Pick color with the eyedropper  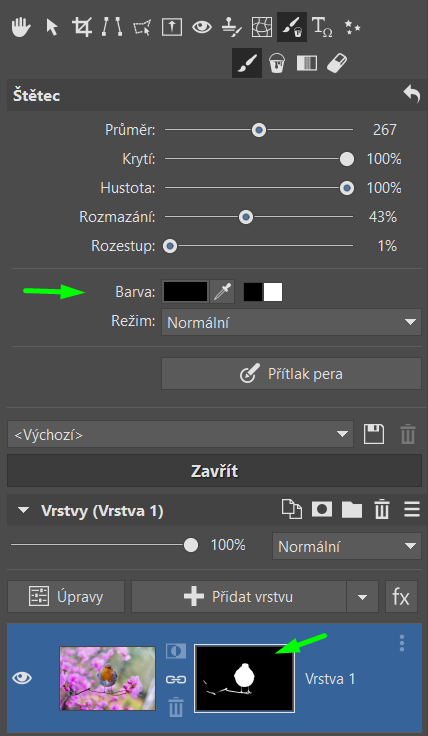(x=222, y=292)
